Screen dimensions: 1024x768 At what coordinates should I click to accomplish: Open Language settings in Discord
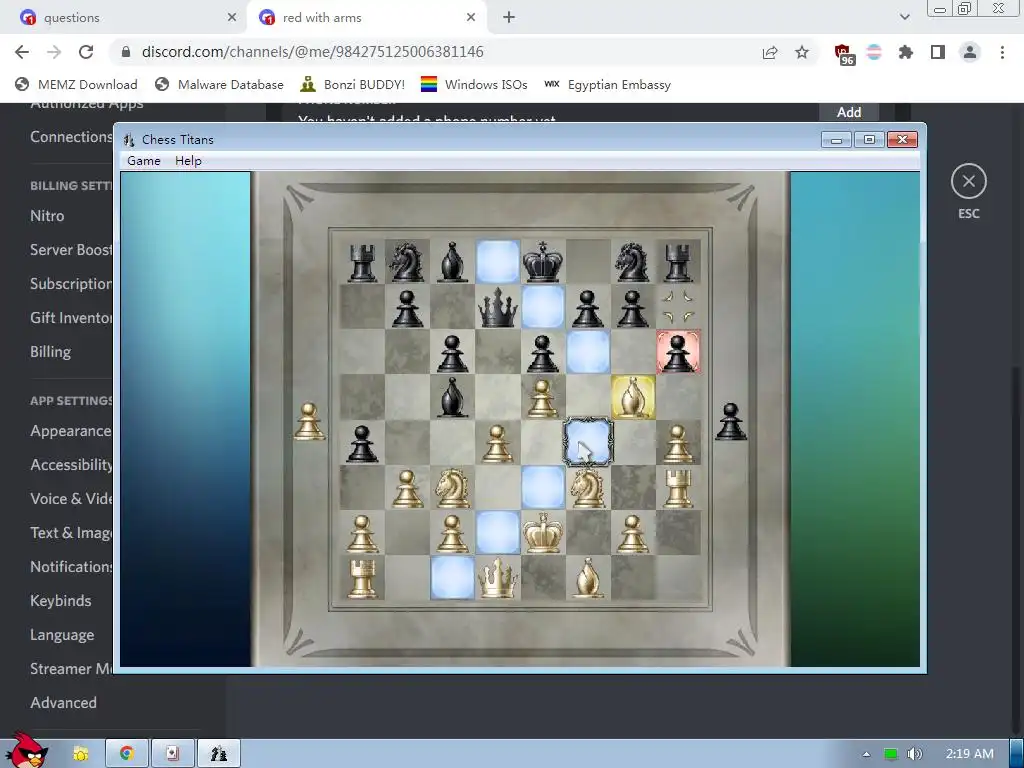click(x=62, y=635)
